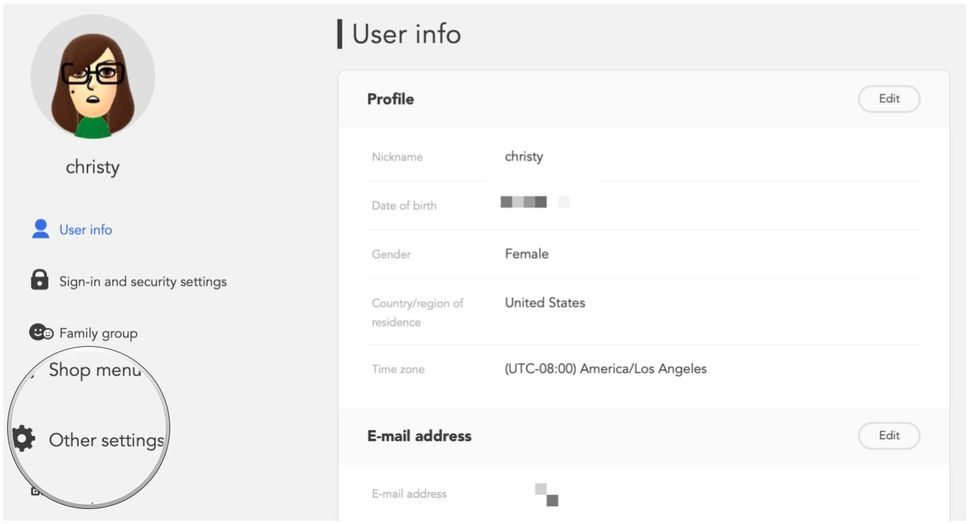
Task: Click the Gender value Female
Action: tap(527, 254)
